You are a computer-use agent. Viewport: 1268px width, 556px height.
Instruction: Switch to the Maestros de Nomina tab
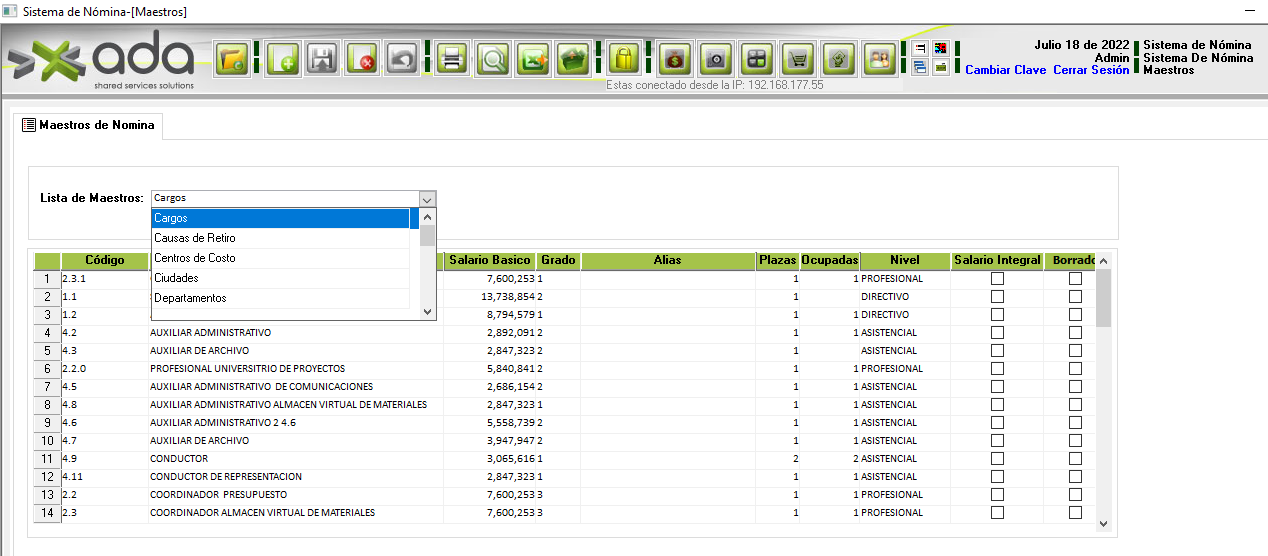pyautogui.click(x=88, y=126)
